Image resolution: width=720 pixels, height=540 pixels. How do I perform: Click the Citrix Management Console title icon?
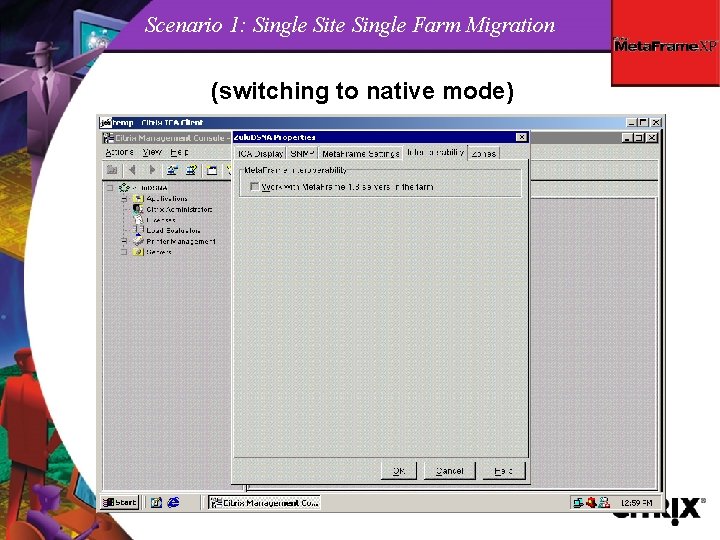[x=108, y=138]
